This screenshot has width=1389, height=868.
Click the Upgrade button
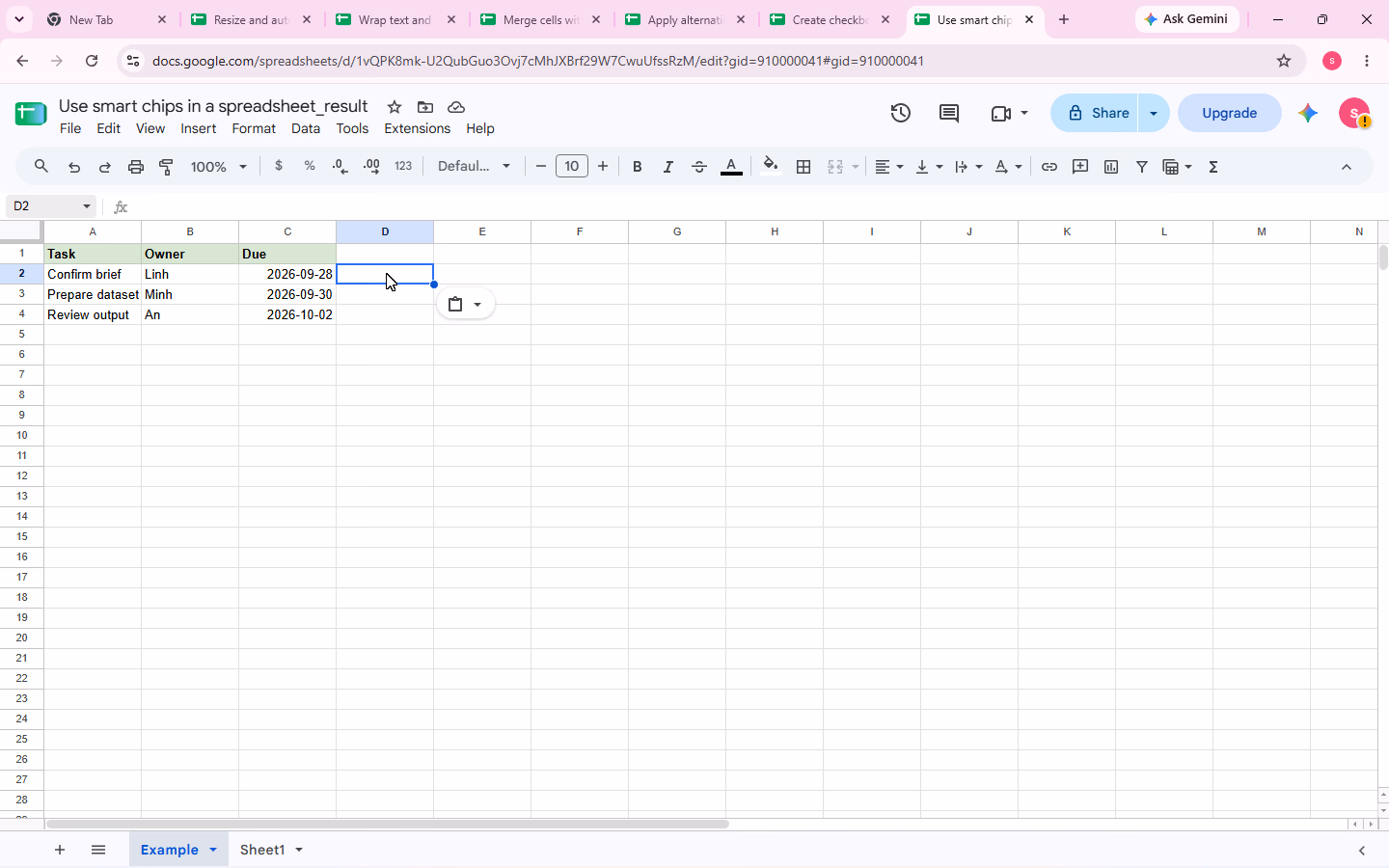(x=1230, y=113)
